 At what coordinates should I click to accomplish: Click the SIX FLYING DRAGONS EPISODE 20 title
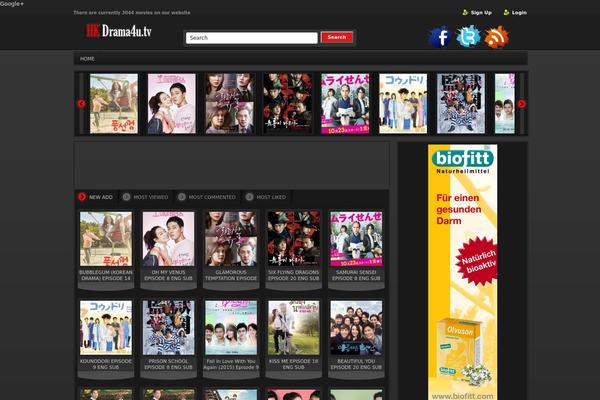293,275
